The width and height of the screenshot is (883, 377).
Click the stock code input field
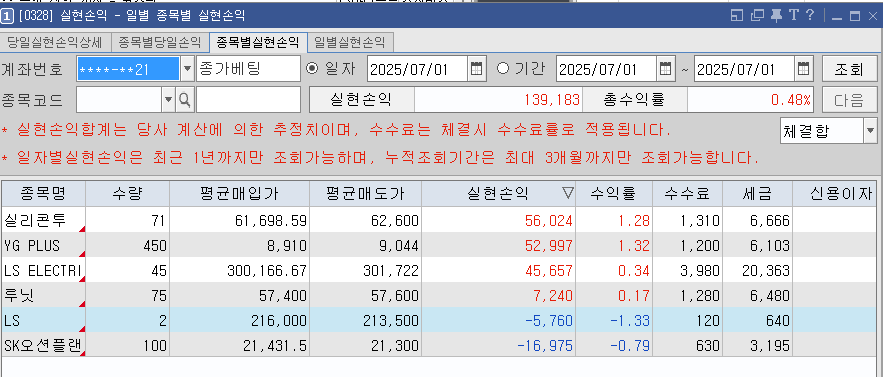click(119, 100)
